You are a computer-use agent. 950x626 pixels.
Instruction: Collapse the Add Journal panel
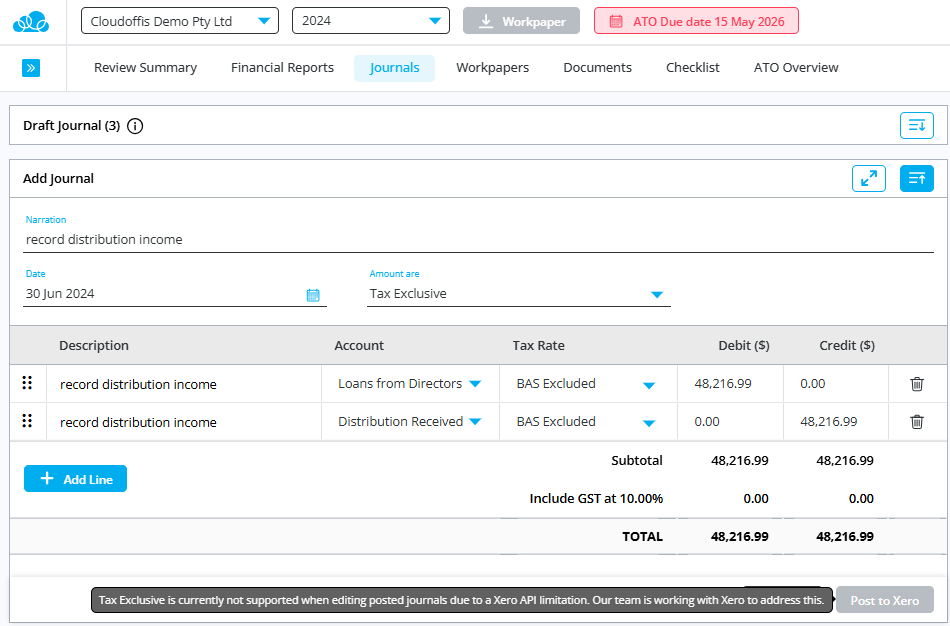tap(916, 179)
